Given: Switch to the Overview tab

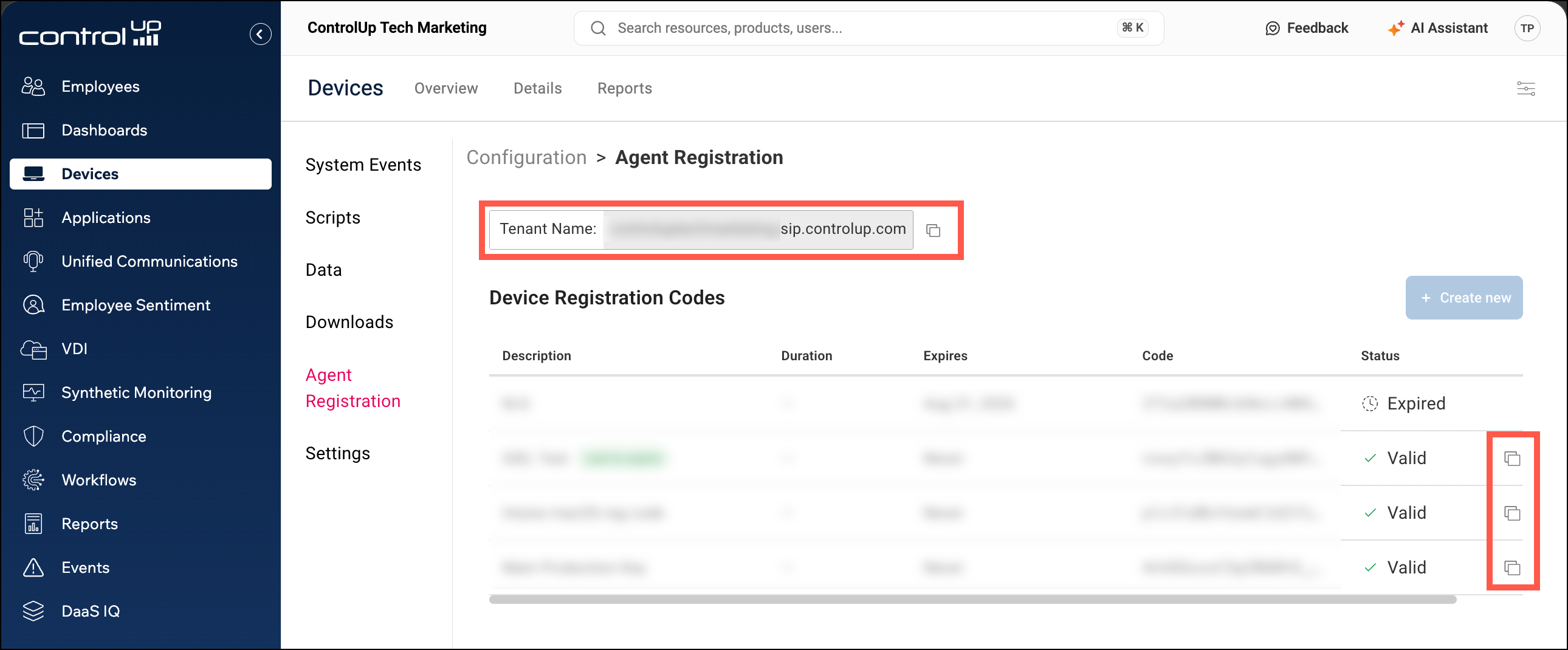Looking at the screenshot, I should click(445, 88).
